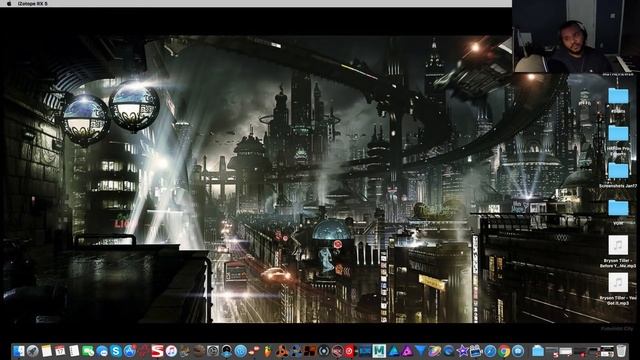Viewport: 640px width, 360px height.
Task: Open the red S app icon in Dock
Action: click(158, 351)
